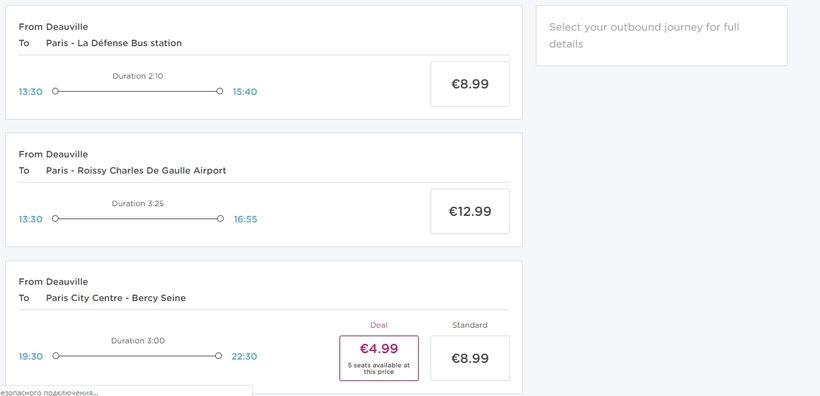820x396 pixels.
Task: Click the Duration 3:25 label
Action: [138, 203]
